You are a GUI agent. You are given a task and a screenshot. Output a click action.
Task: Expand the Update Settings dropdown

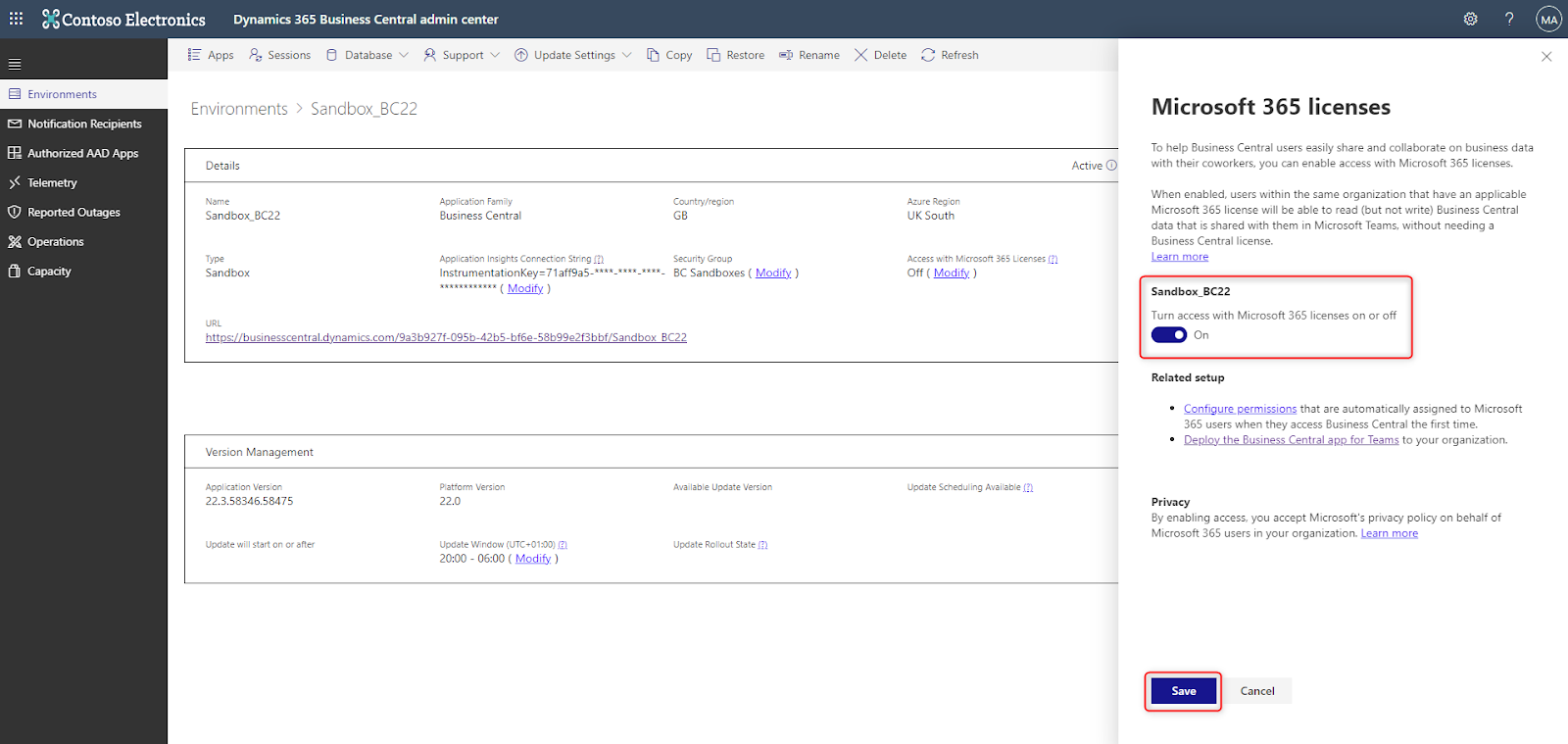(x=573, y=55)
